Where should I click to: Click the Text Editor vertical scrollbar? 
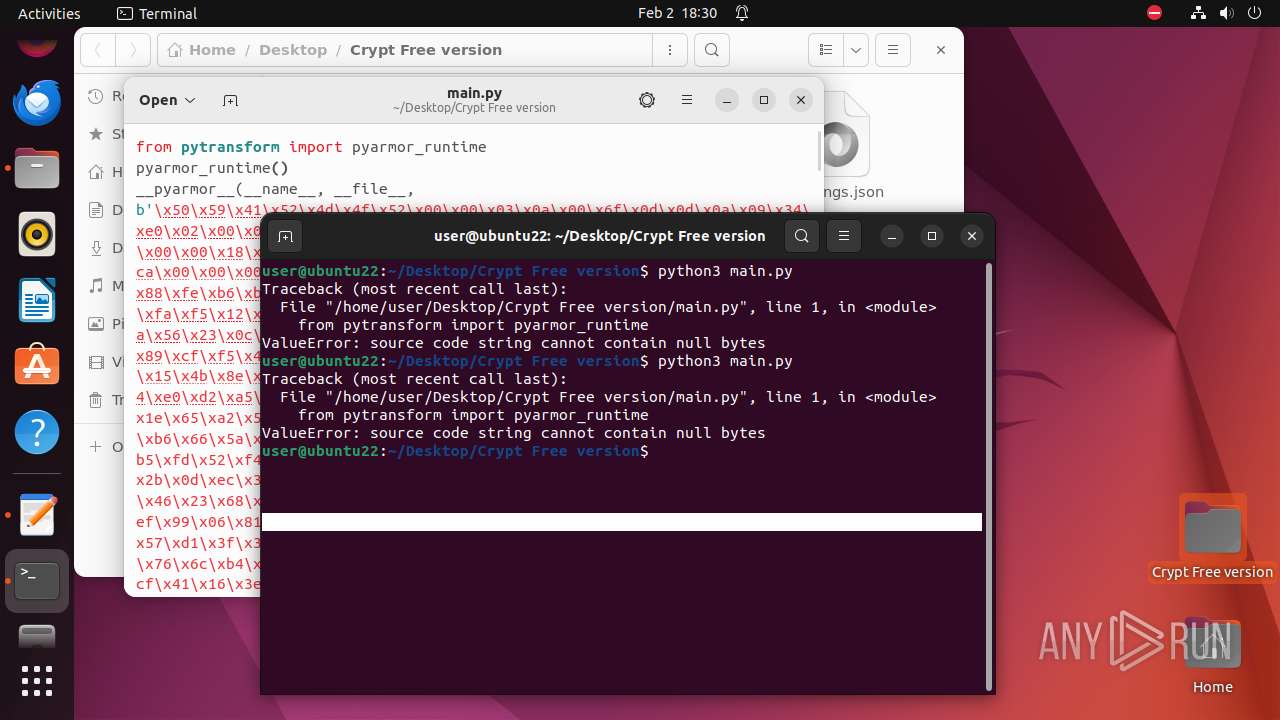click(819, 150)
